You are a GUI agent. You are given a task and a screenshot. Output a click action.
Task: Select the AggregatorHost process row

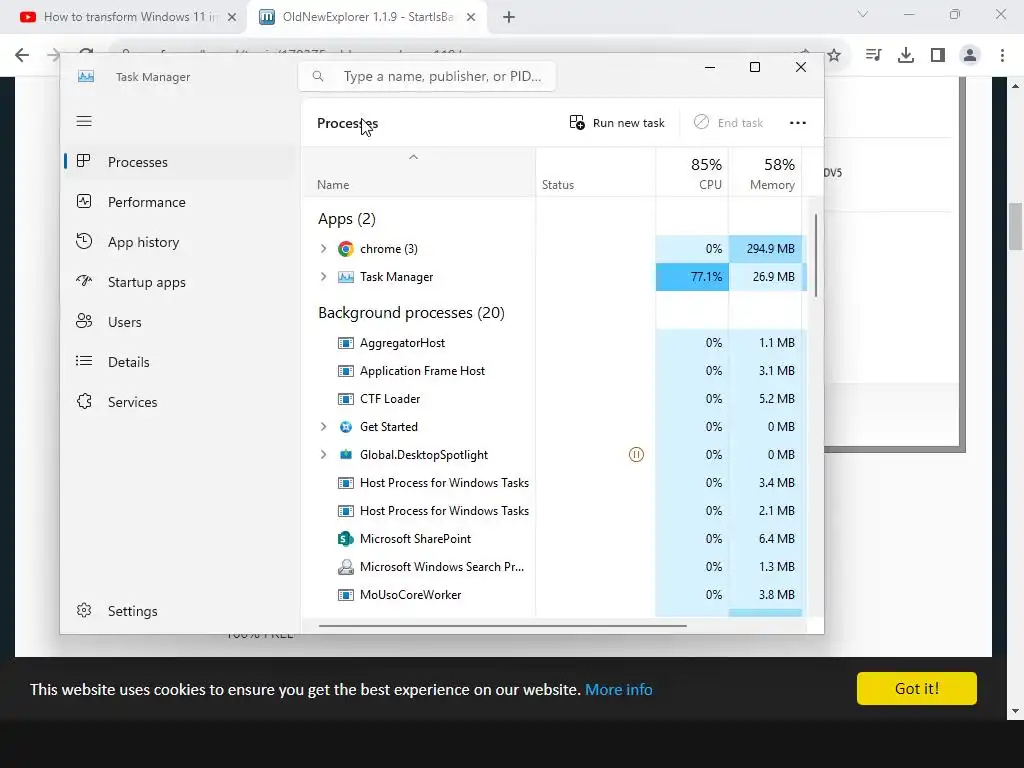tap(554, 343)
